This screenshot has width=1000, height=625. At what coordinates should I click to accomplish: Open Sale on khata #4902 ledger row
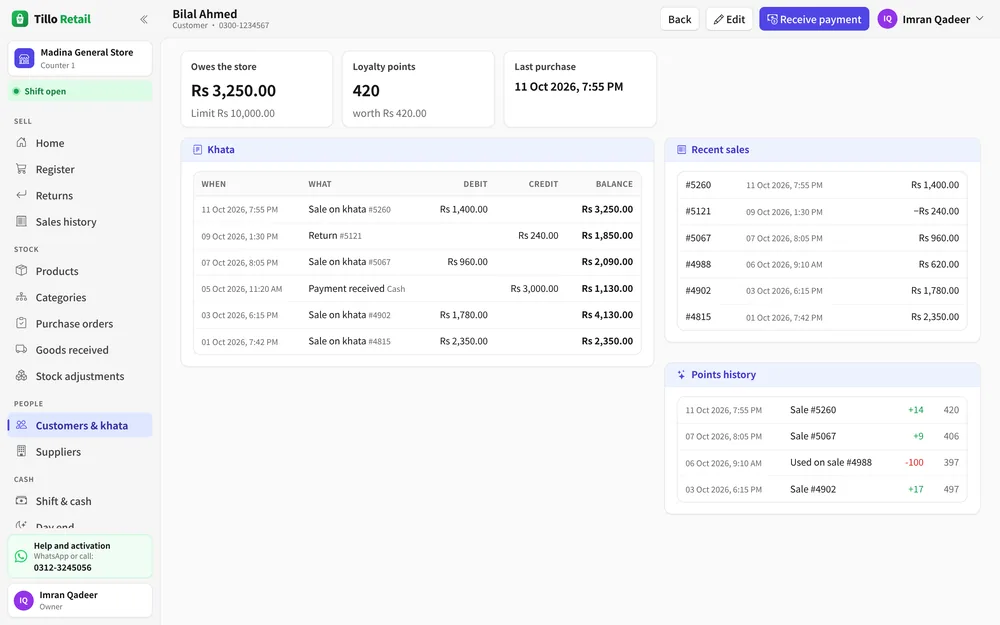[x=417, y=315]
